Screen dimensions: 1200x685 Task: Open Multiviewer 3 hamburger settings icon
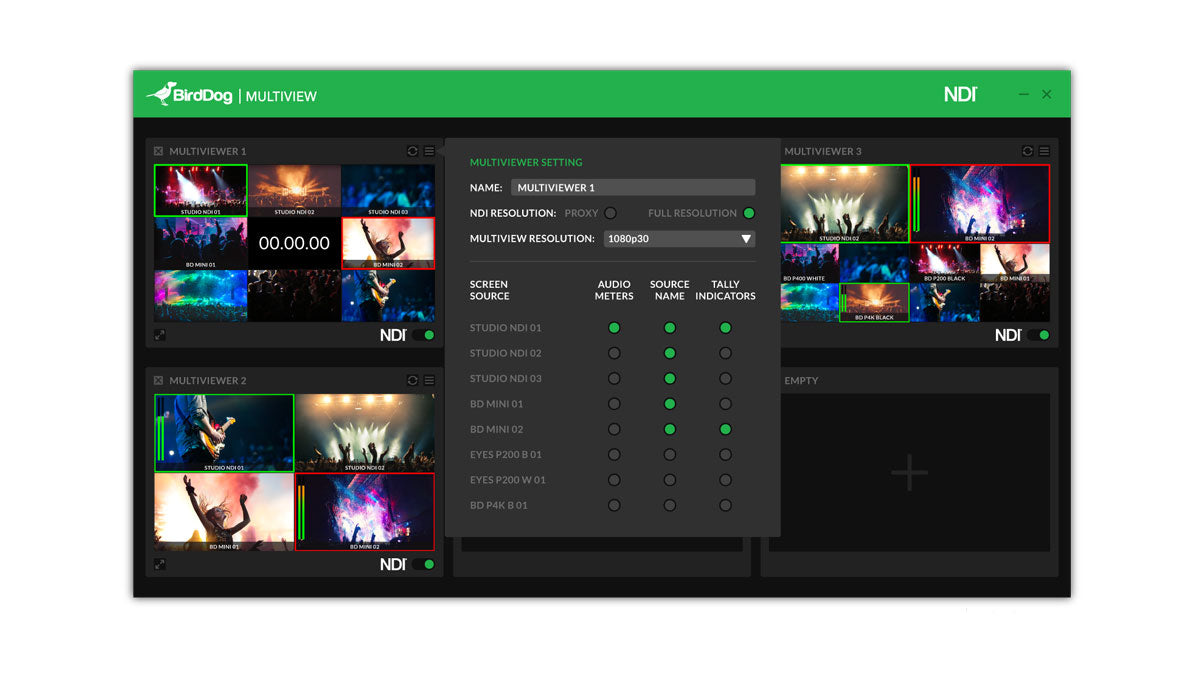tap(1044, 151)
